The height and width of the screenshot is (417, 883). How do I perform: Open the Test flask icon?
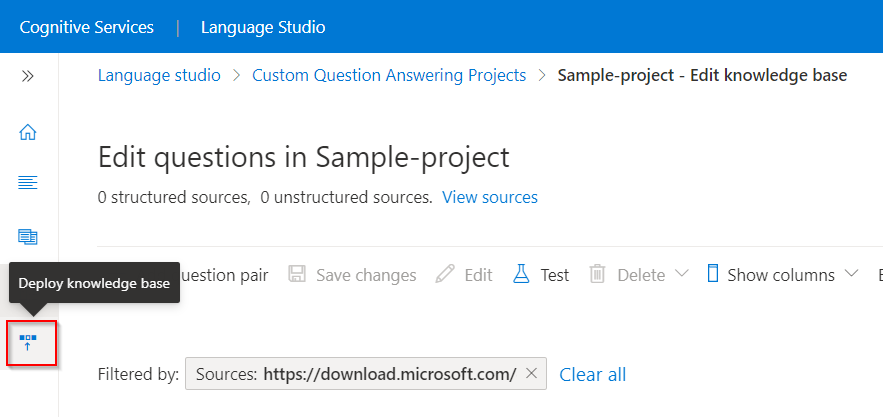[x=521, y=274]
